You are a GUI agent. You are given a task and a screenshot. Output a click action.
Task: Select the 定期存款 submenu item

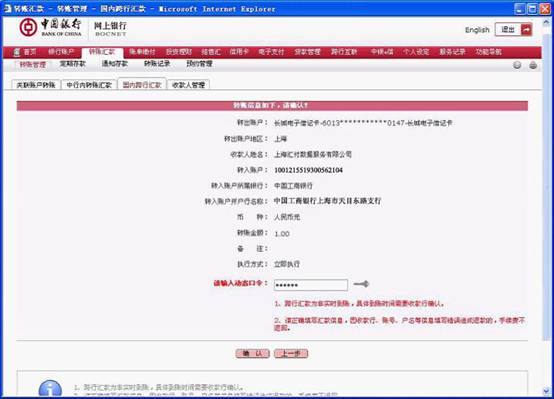tap(73, 64)
